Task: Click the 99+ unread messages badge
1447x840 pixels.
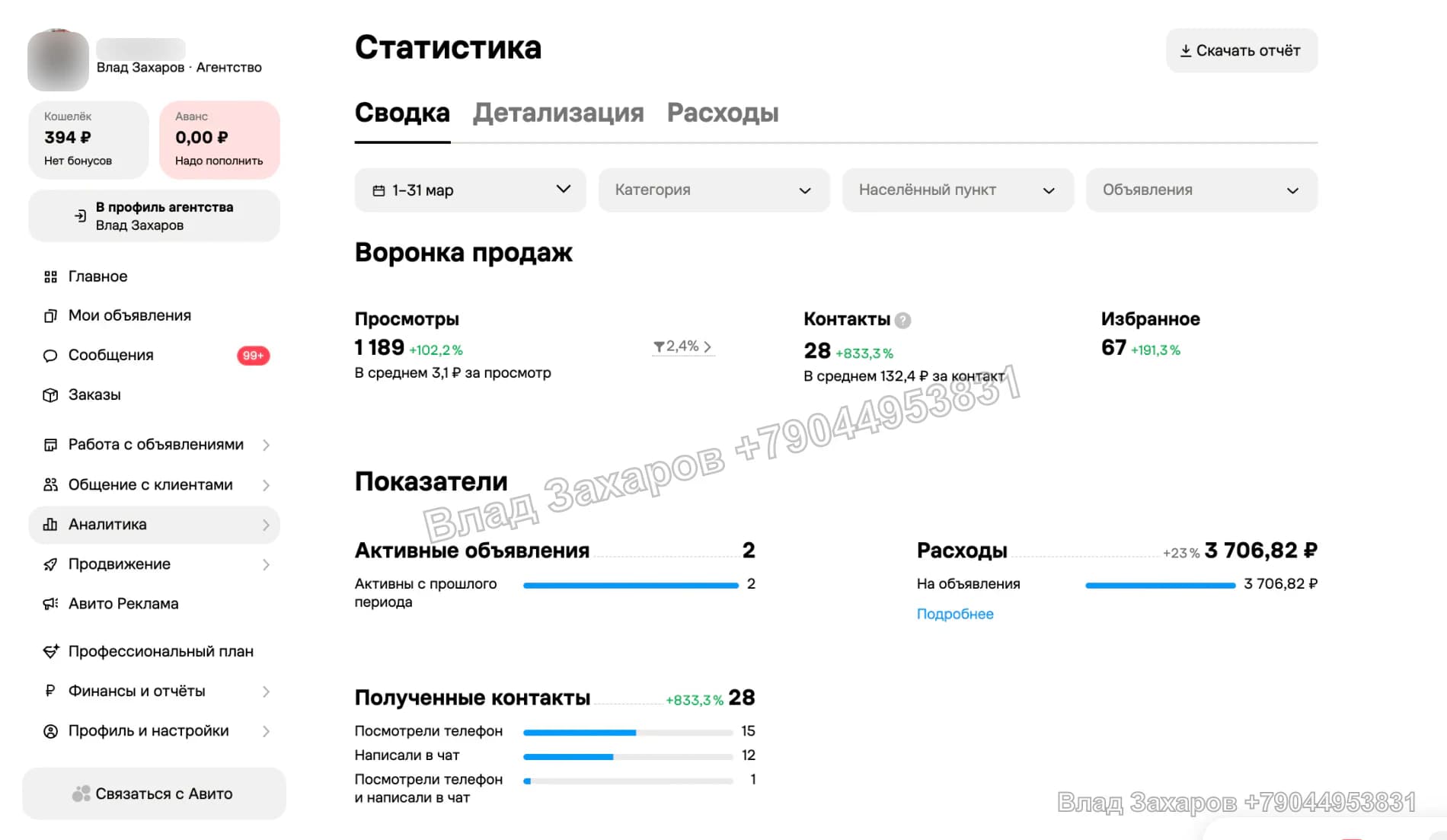Action: coord(254,356)
